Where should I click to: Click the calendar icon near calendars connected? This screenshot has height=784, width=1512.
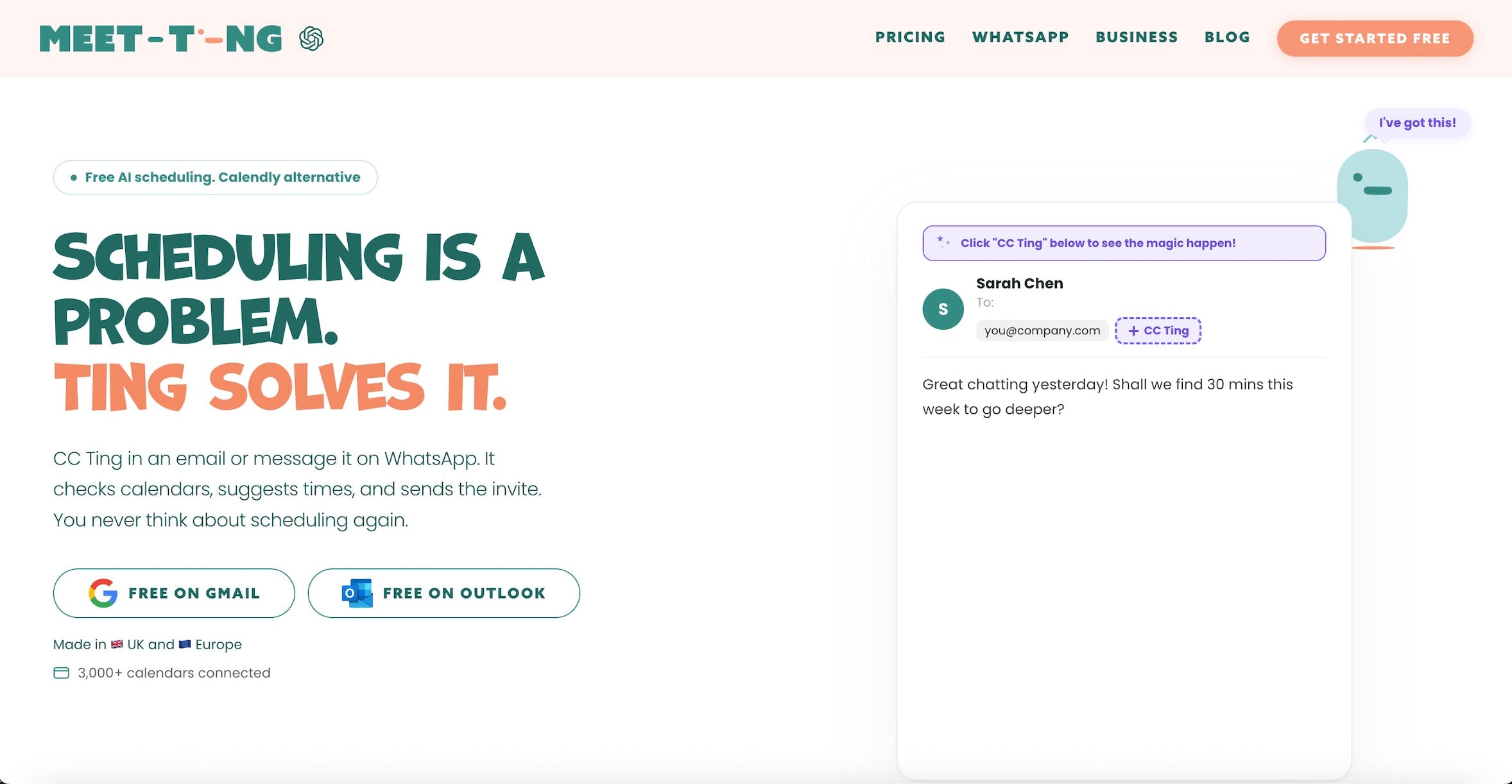coord(61,673)
